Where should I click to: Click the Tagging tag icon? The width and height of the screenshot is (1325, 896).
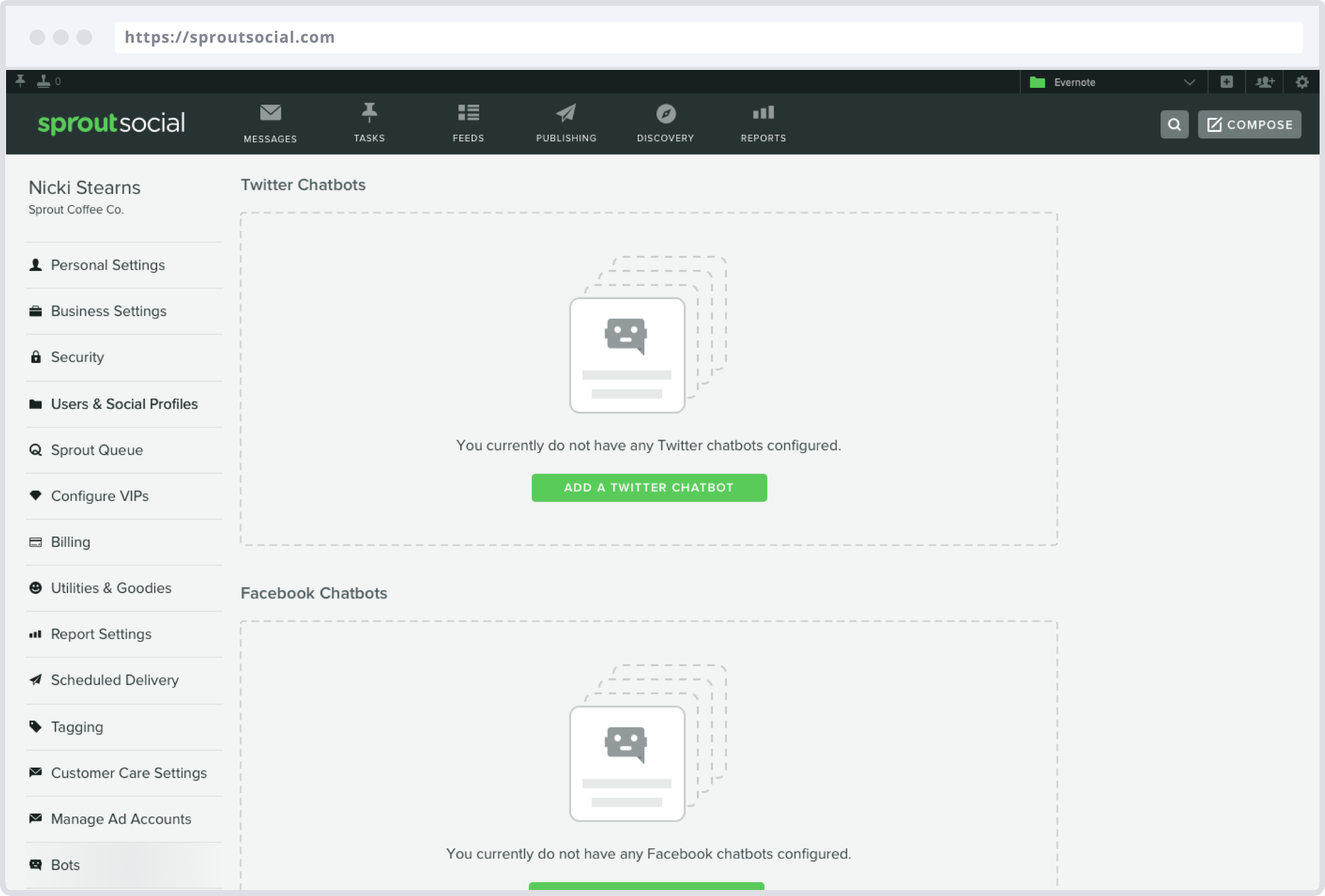pos(36,727)
